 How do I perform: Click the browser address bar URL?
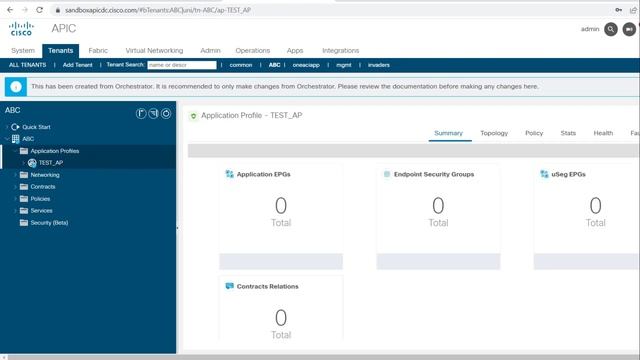click(158, 10)
